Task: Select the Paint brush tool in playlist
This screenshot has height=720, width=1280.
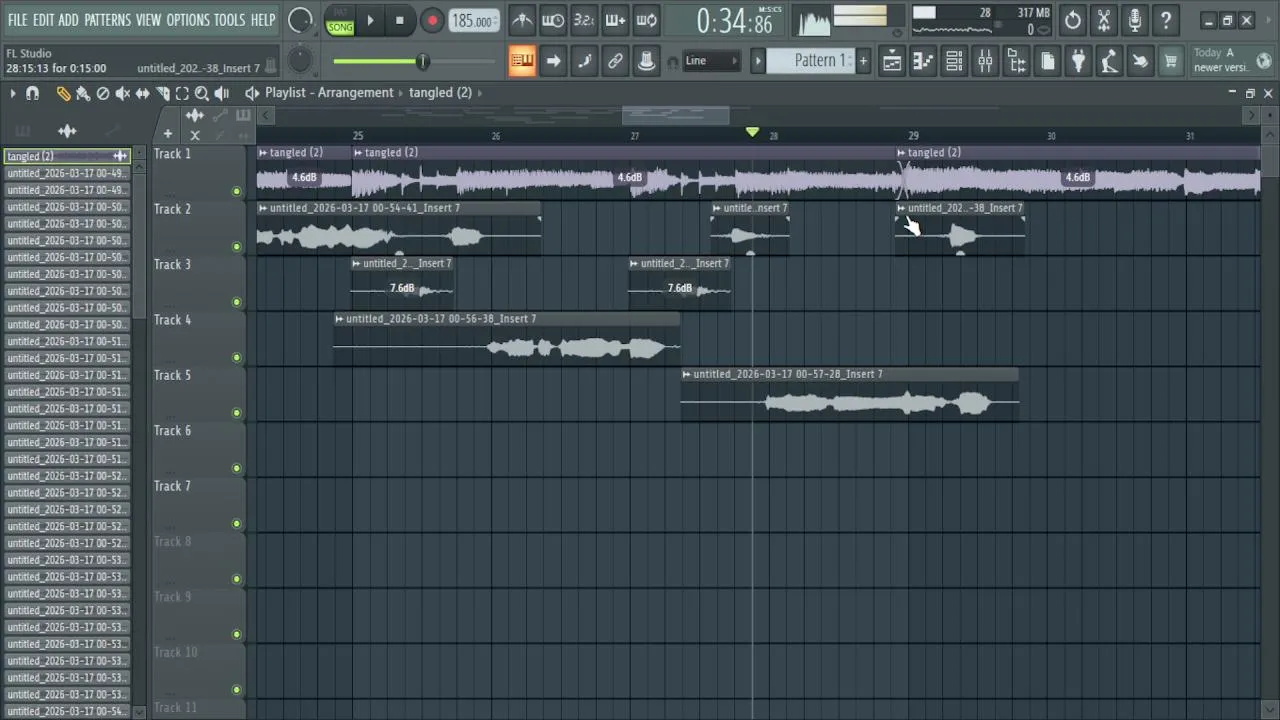Action: pos(83,93)
